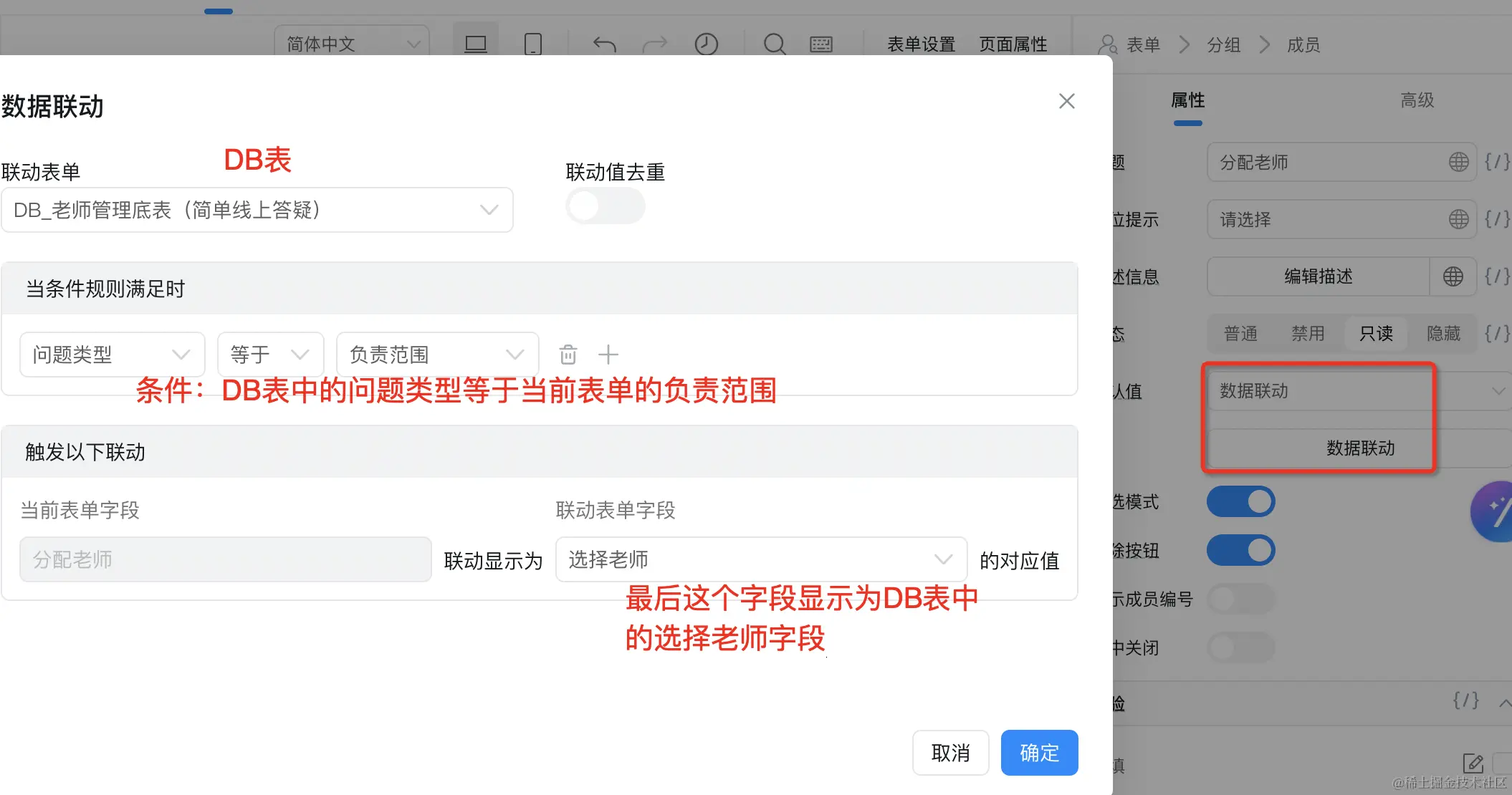Click the trash icon to delete condition
This screenshot has width=1512, height=795.
568,355
